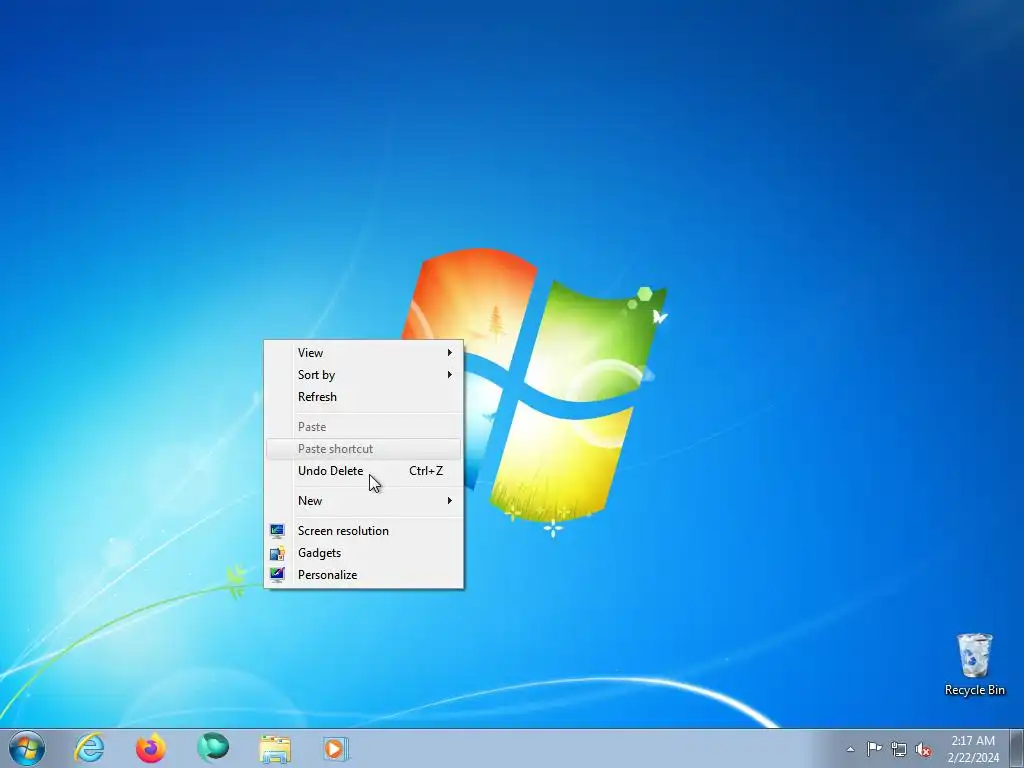Click the Recycle Bin label text

(x=974, y=690)
